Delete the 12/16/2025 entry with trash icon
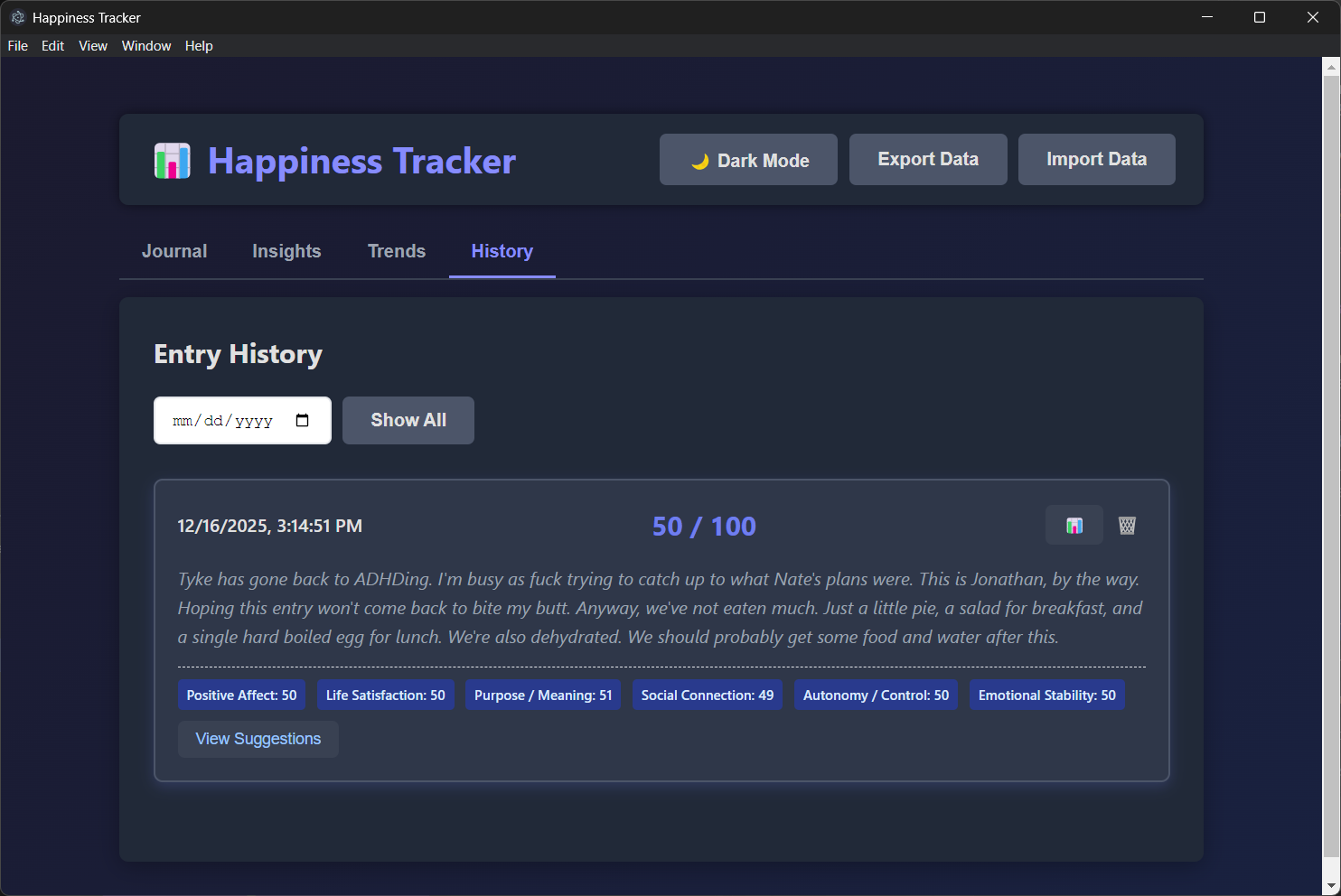This screenshot has width=1341, height=896. (x=1127, y=525)
